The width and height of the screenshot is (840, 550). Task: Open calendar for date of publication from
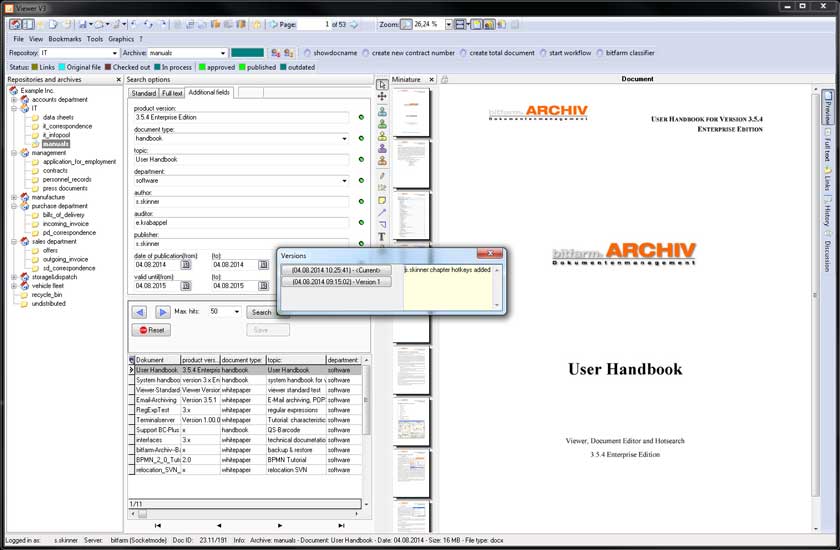pyautogui.click(x=184, y=265)
